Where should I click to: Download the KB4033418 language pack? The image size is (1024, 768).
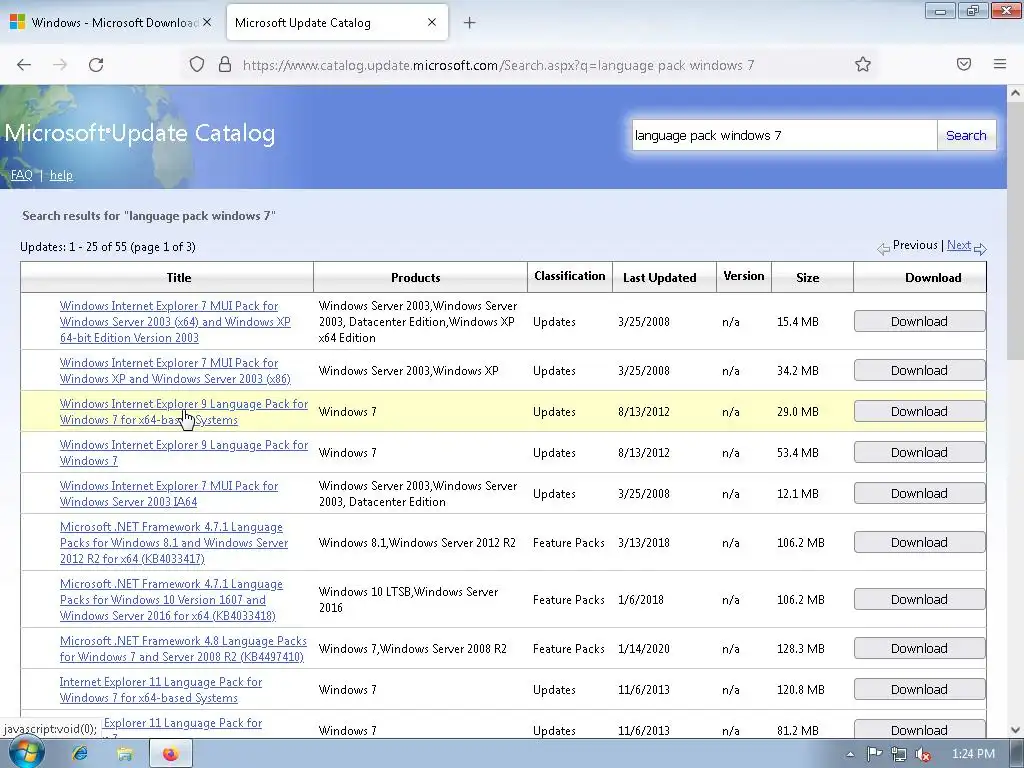pyautogui.click(x=919, y=600)
